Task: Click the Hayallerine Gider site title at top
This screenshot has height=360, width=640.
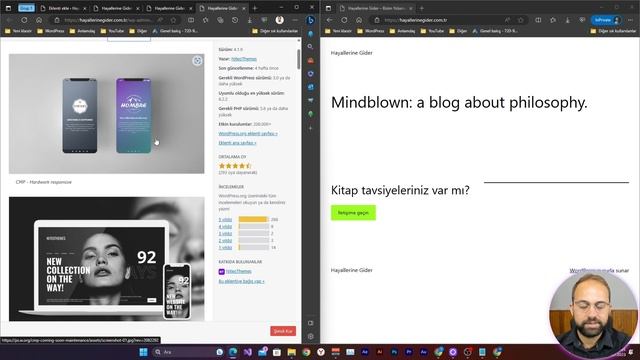Action: (351, 53)
